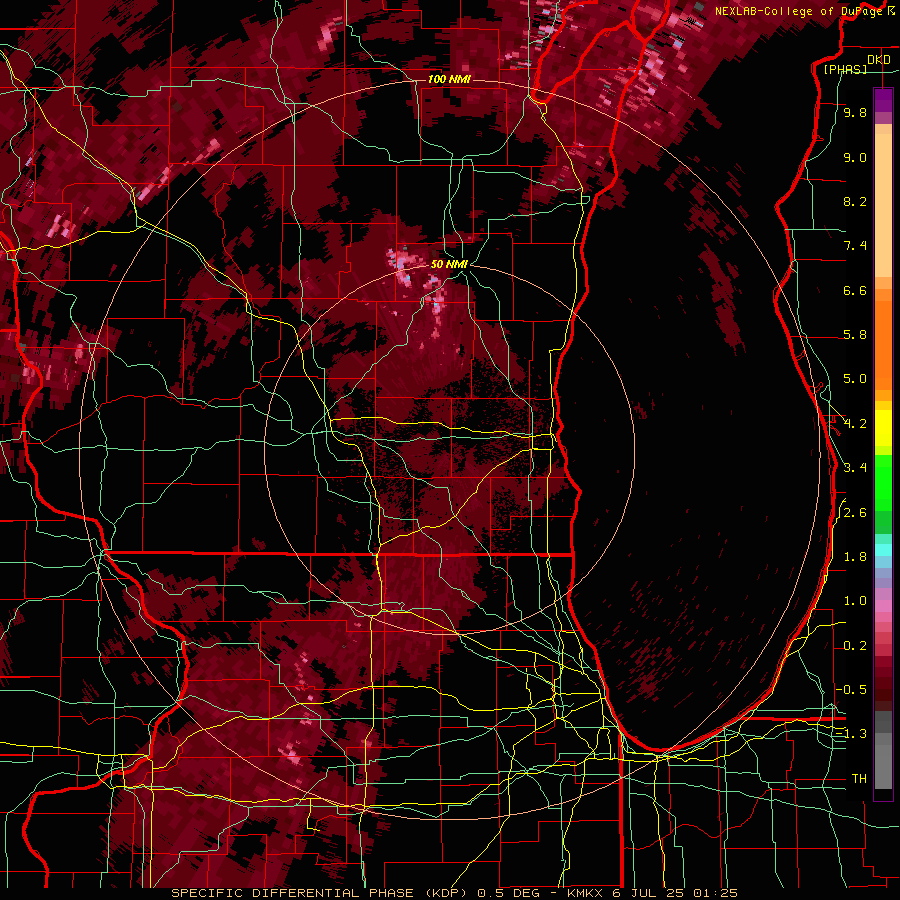This screenshot has height=900, width=900.
Task: Pick the green segment of the color bar
Action: (x=883, y=482)
